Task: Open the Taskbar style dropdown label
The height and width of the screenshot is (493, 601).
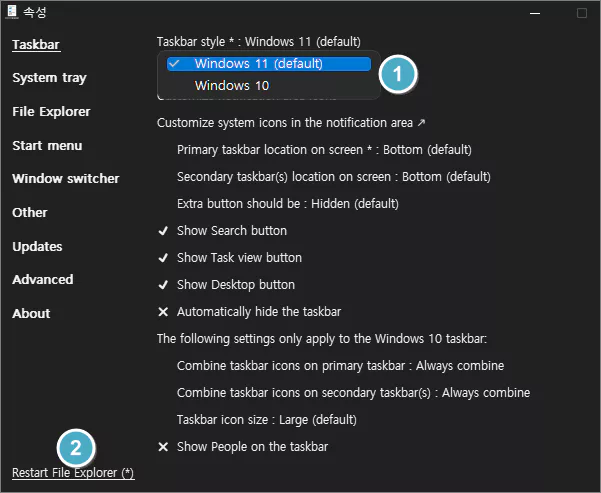Action: click(x=259, y=41)
